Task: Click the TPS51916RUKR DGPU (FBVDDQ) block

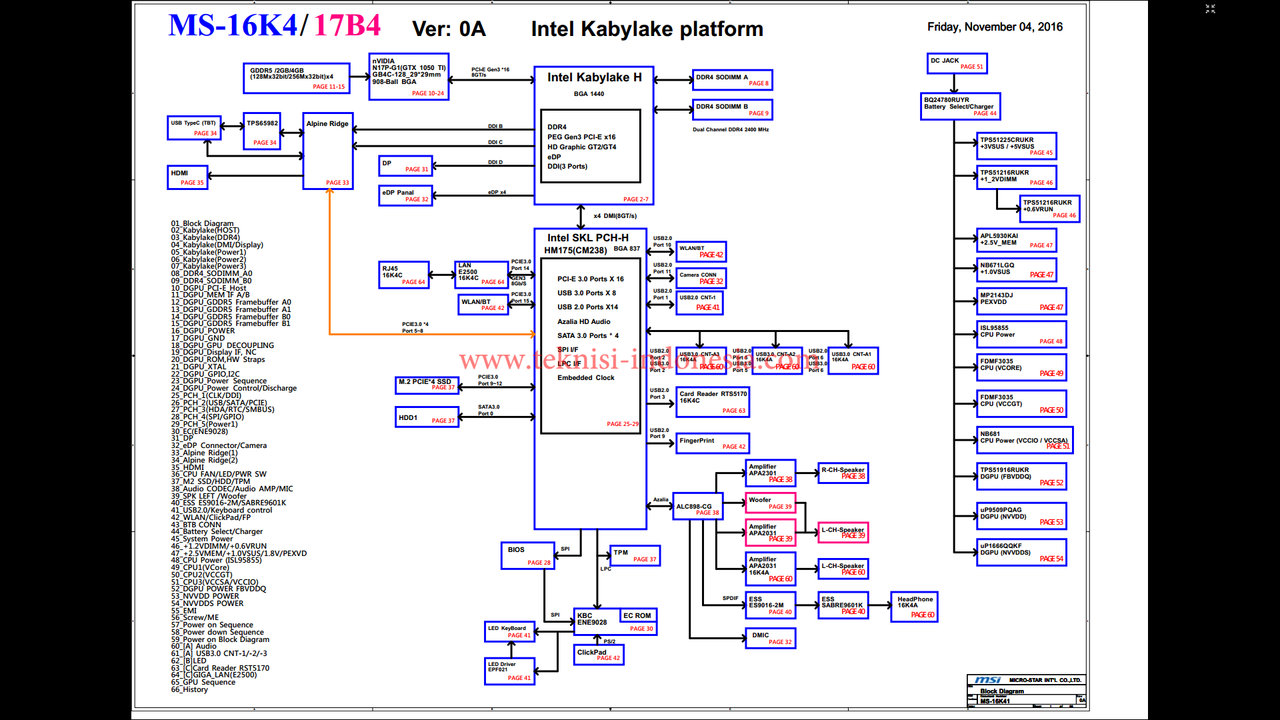Action: click(x=1022, y=476)
